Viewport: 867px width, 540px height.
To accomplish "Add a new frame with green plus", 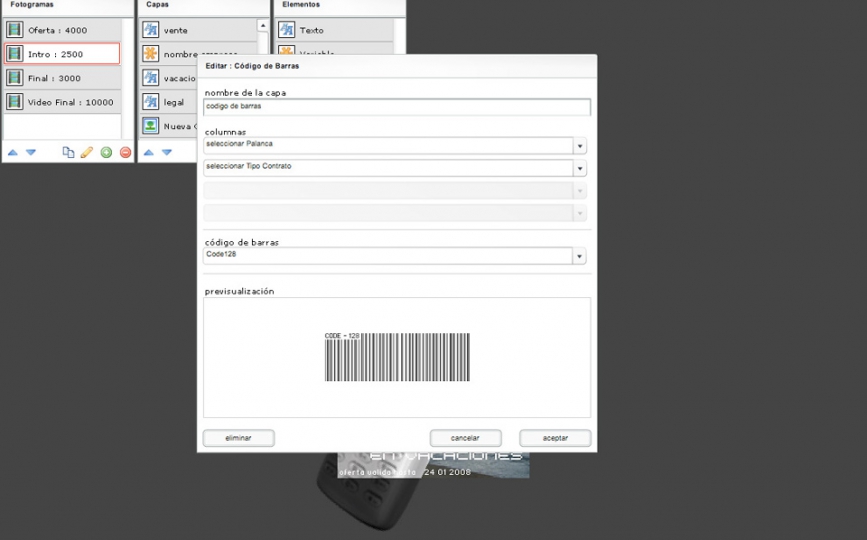I will tap(106, 153).
